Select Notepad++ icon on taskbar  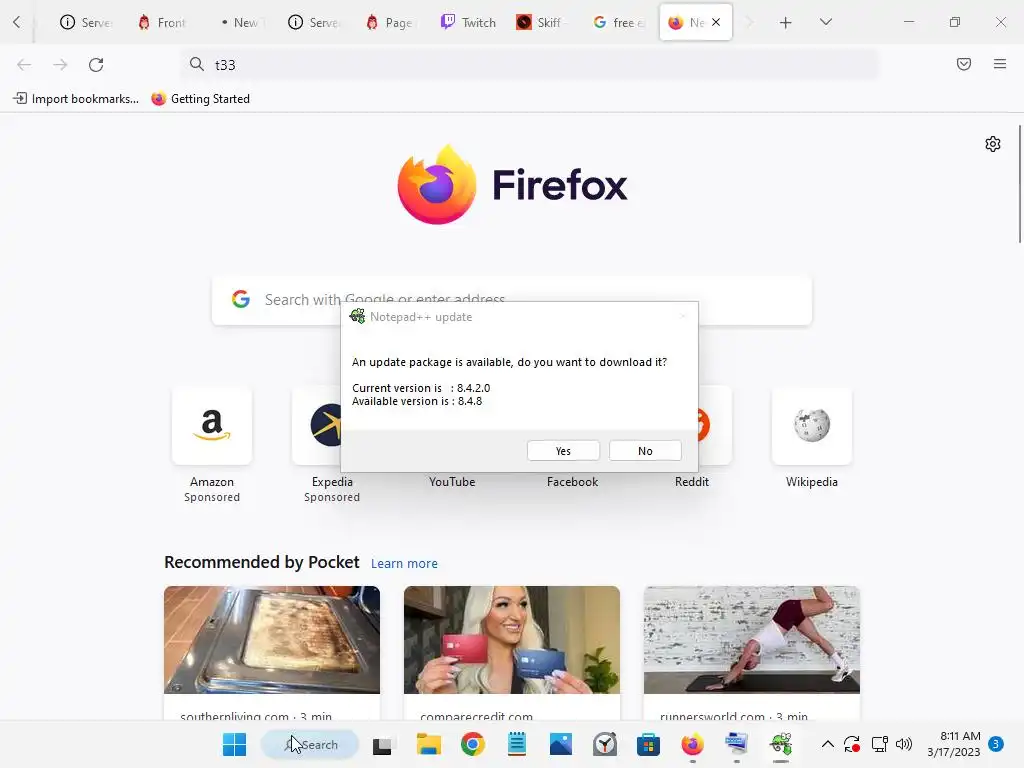coord(781,744)
